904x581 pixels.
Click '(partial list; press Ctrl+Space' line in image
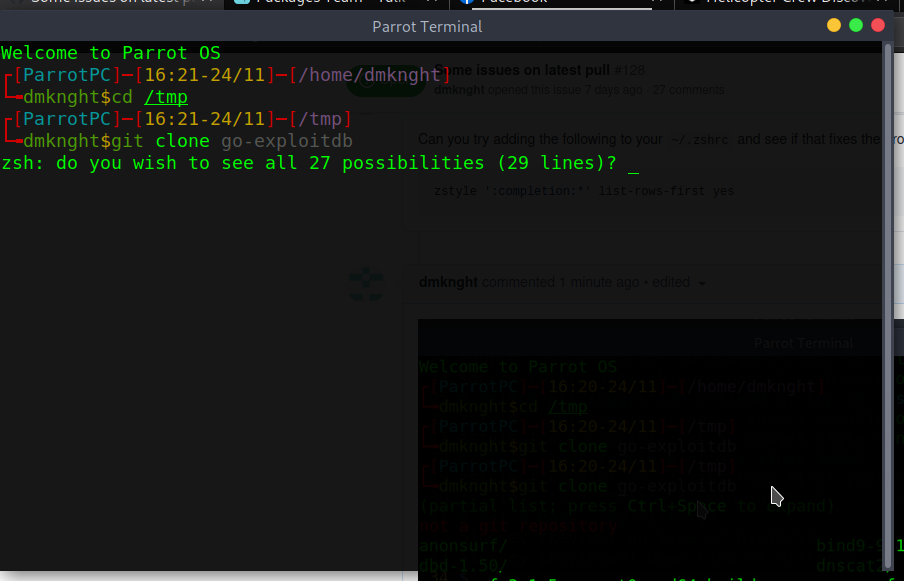pyautogui.click(x=627, y=506)
